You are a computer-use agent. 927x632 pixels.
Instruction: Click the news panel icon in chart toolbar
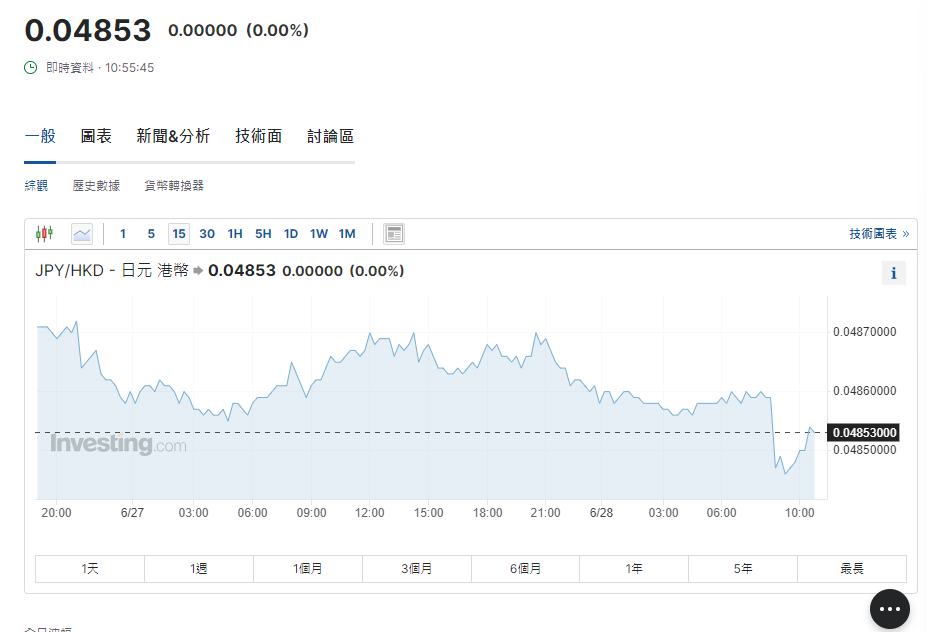point(394,234)
